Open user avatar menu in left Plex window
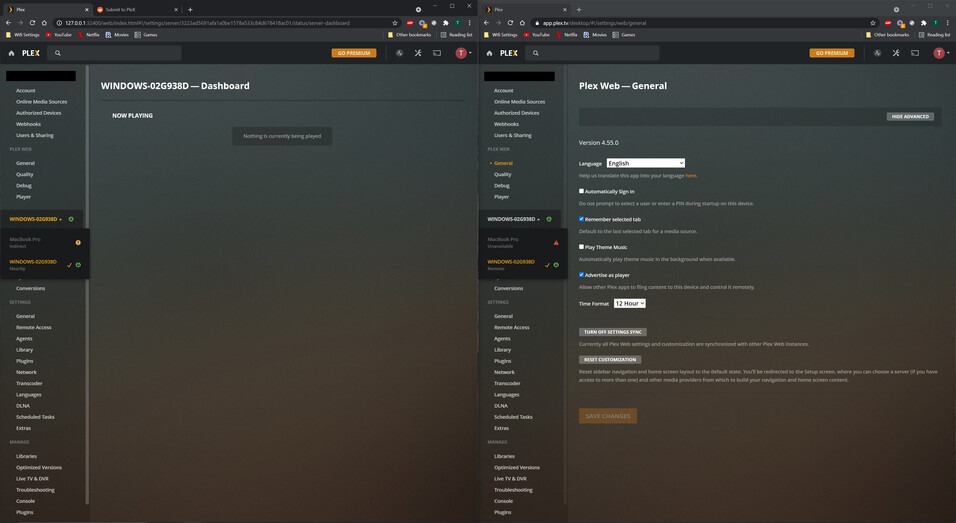This screenshot has height=523, width=956. point(463,53)
